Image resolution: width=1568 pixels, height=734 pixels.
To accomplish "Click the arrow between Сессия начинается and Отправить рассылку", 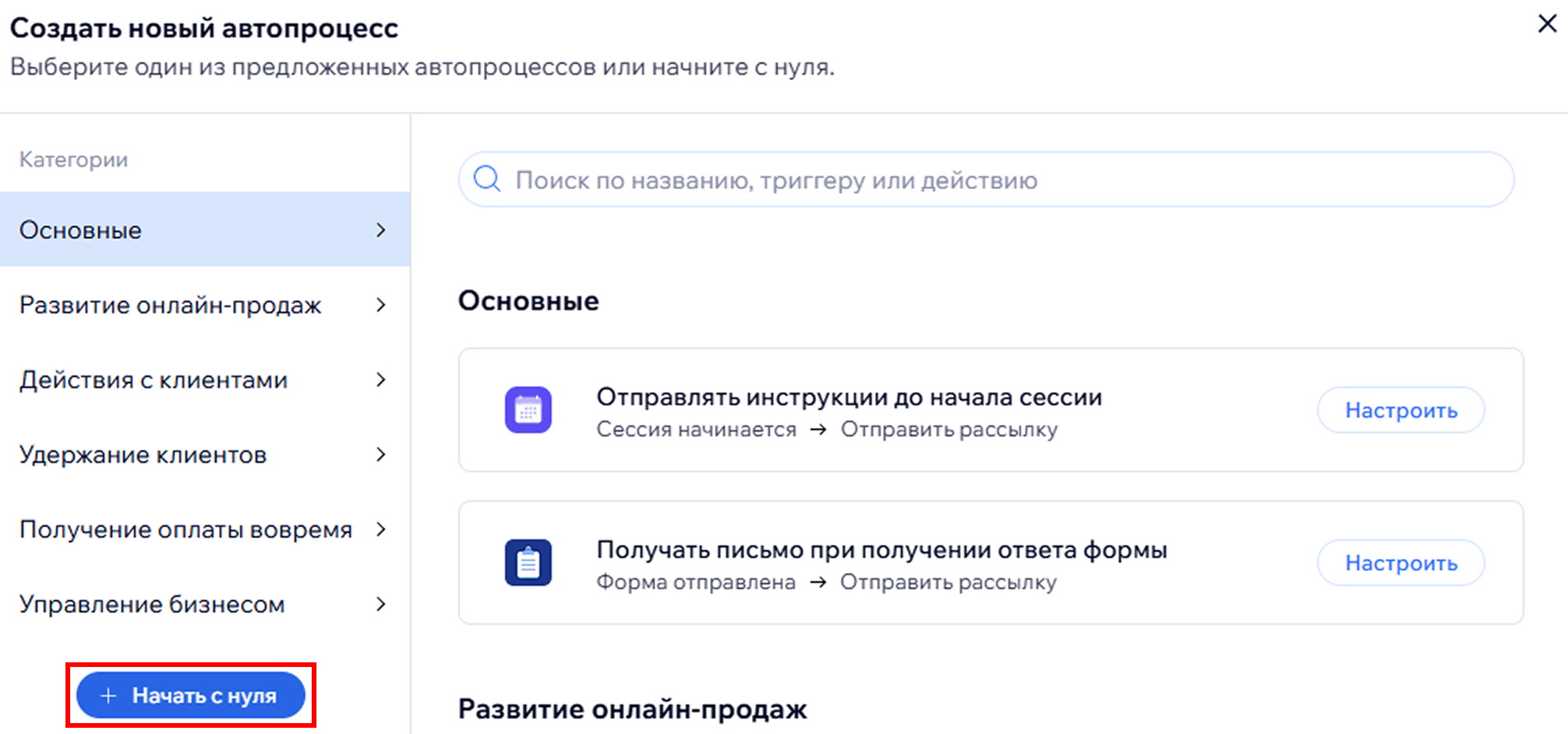I will (818, 430).
